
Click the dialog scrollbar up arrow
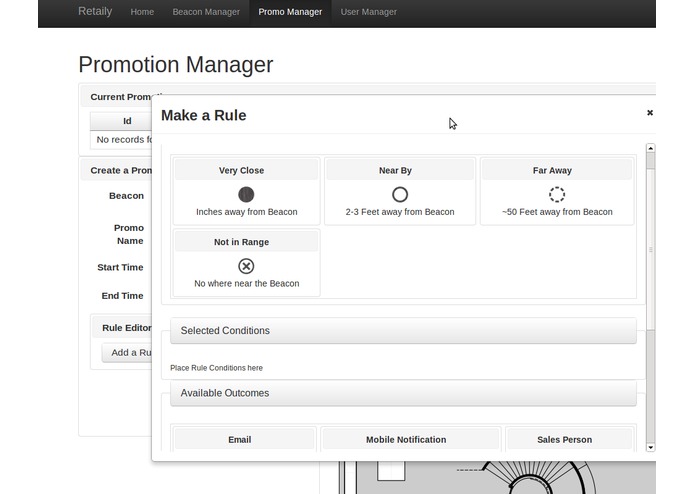(x=650, y=148)
